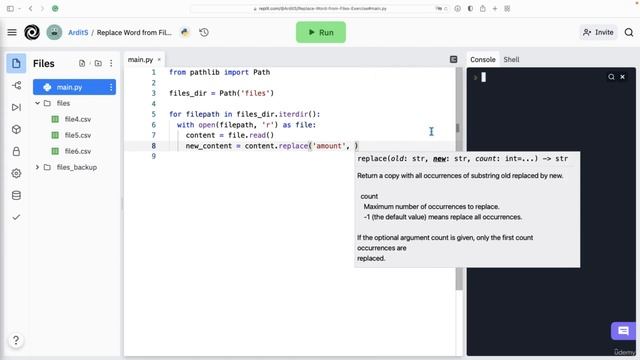Click the browser address bar
The height and width of the screenshot is (360, 640).
pos(320,8)
